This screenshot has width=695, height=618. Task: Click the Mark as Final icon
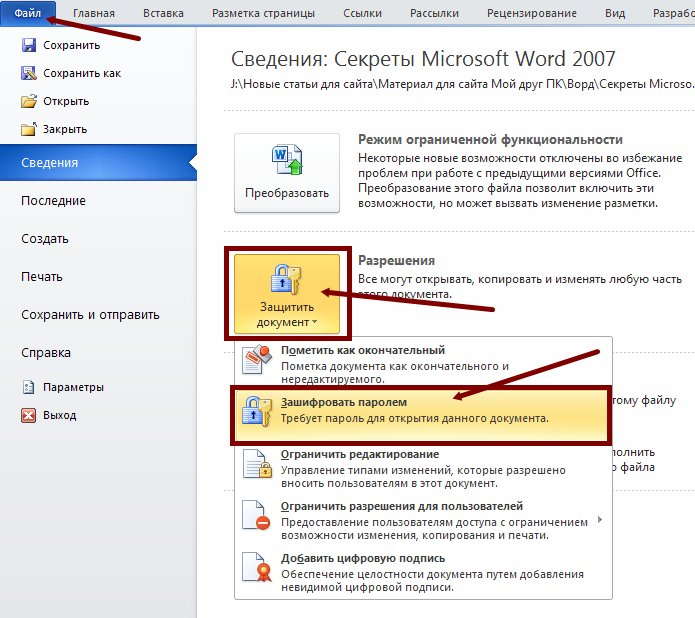(257, 360)
